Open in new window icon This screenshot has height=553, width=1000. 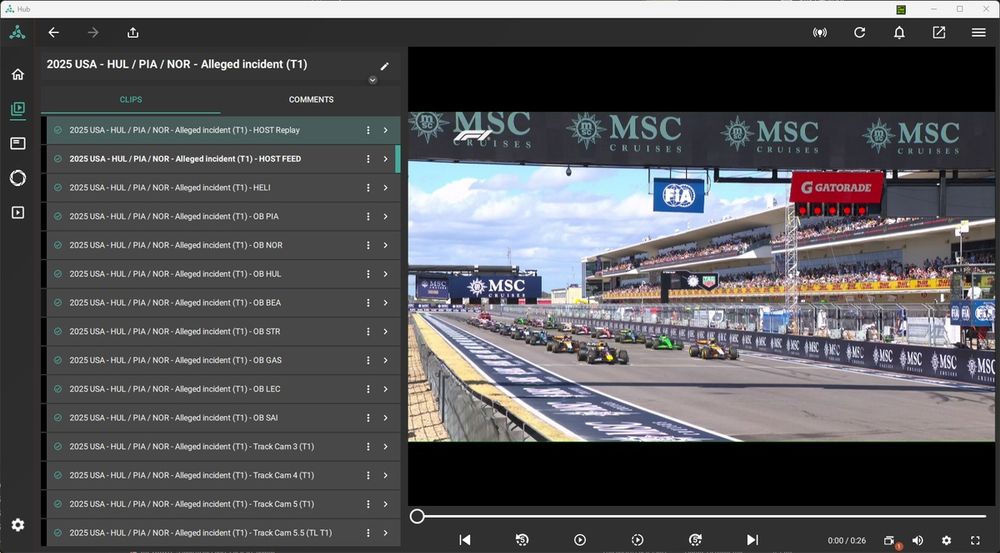(x=939, y=33)
